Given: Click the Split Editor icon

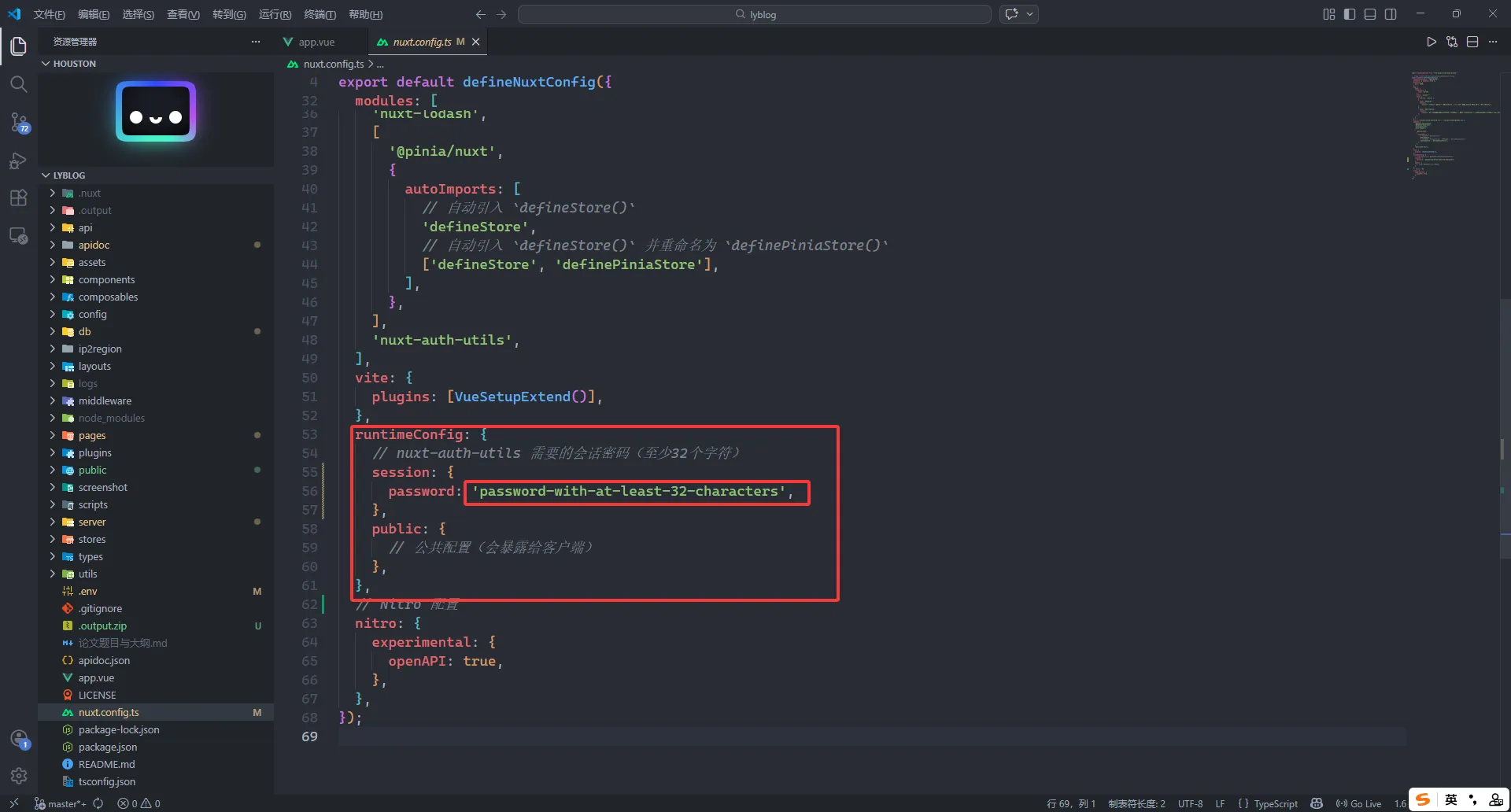Looking at the screenshot, I should 1472,42.
